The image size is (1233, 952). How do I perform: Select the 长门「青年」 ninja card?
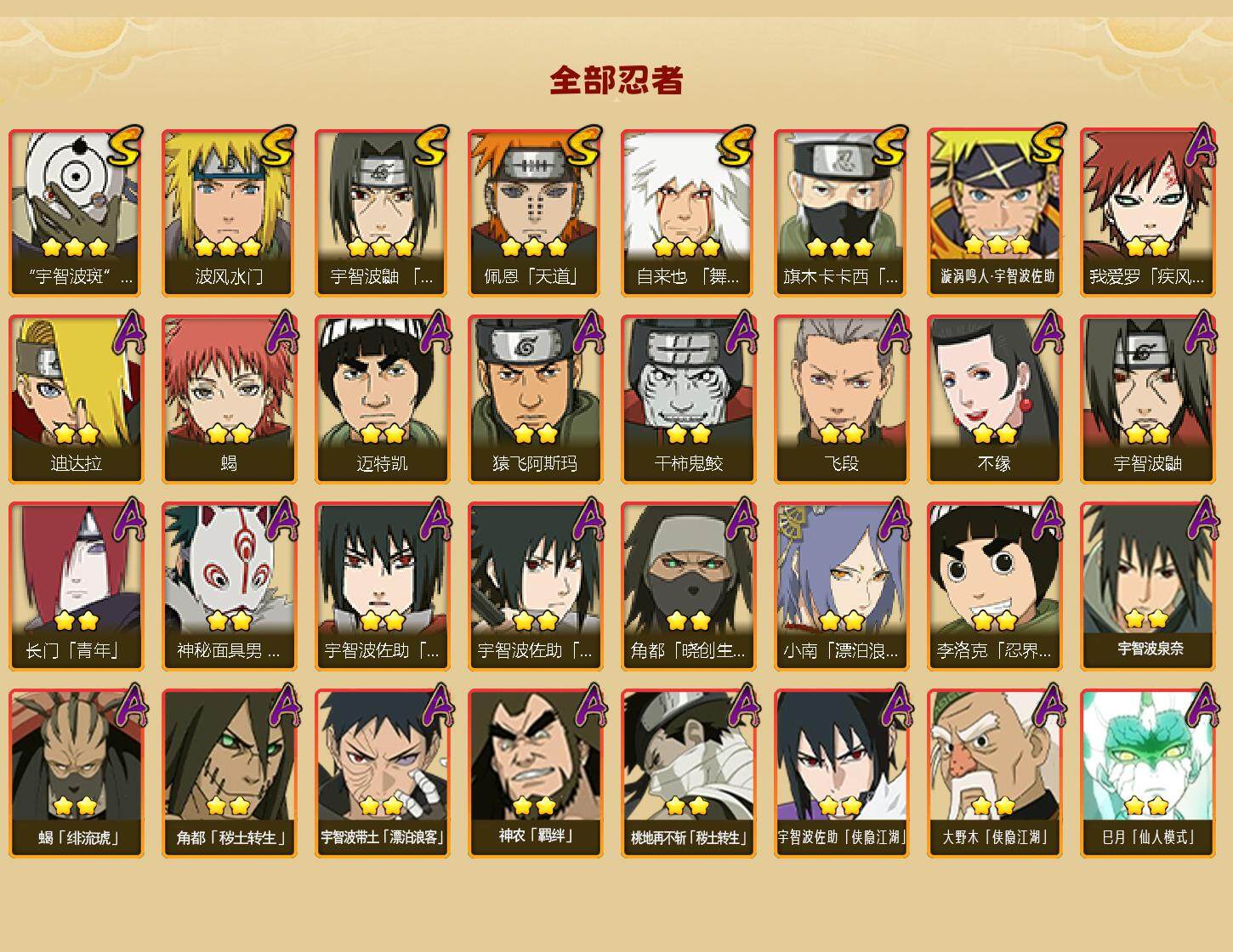[x=77, y=586]
